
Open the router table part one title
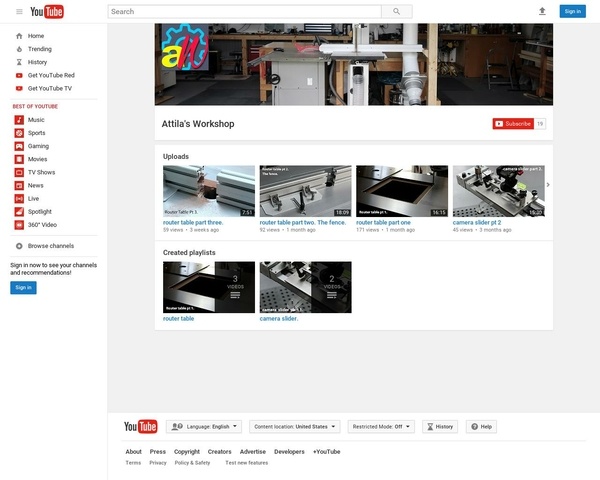coord(383,222)
